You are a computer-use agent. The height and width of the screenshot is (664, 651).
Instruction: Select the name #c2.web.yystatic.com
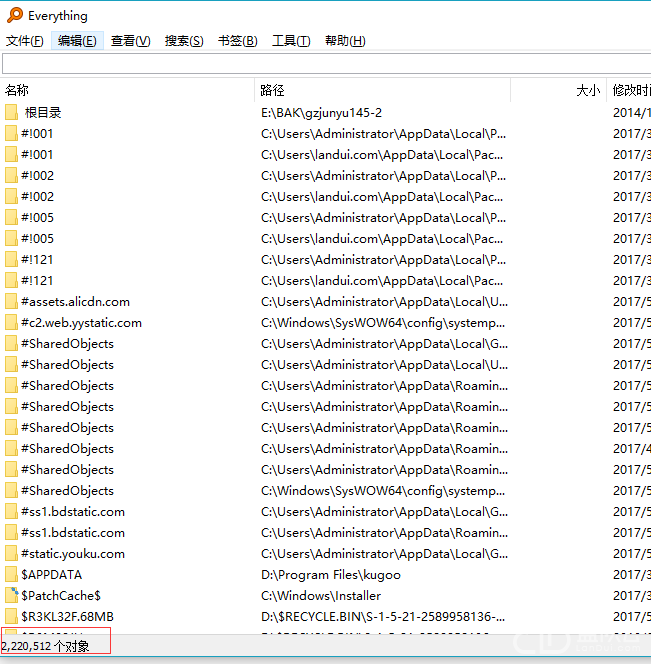pos(81,323)
